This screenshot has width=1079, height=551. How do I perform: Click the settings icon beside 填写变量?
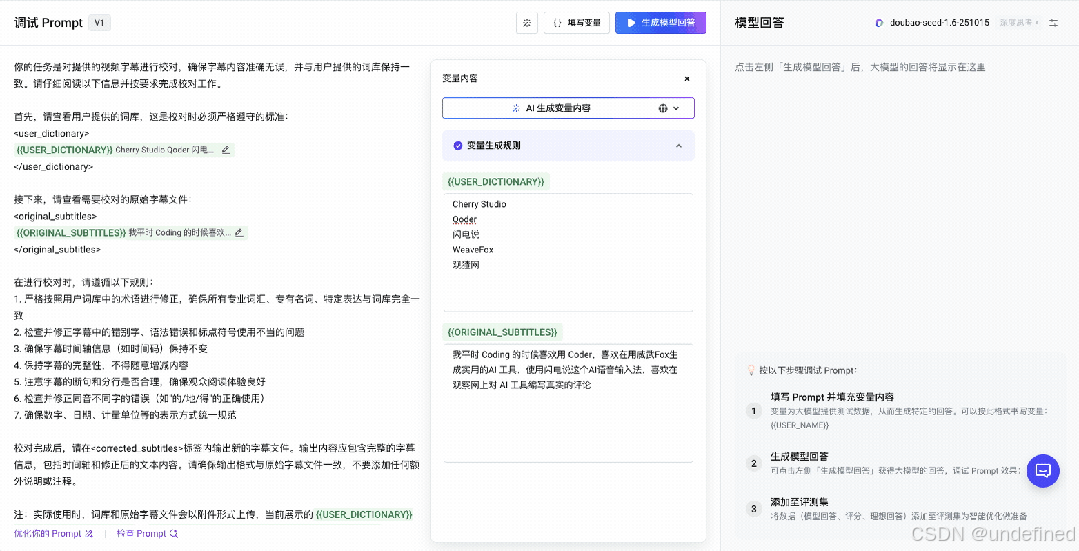[x=526, y=23]
